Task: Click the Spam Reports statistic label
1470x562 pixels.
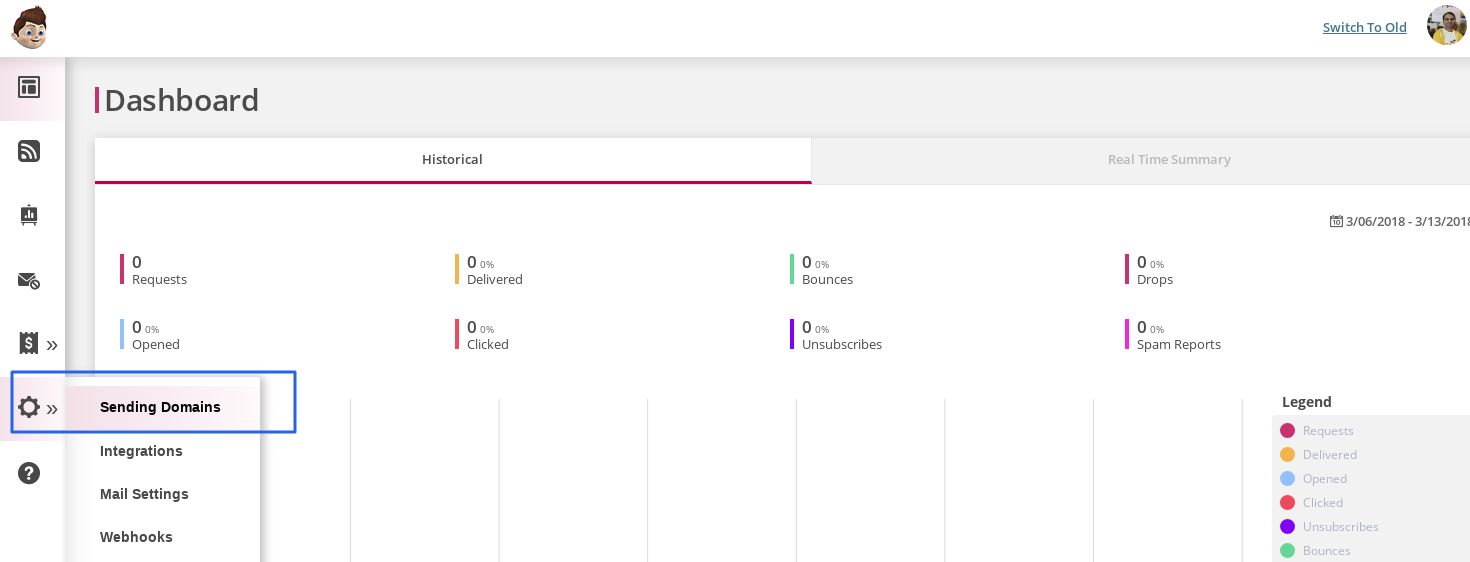Action: 1179,345
